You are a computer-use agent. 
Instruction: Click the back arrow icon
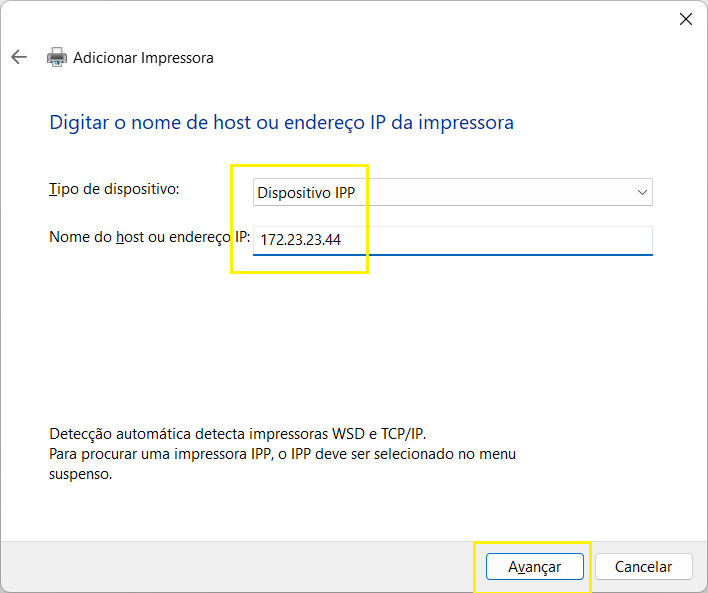[x=18, y=57]
